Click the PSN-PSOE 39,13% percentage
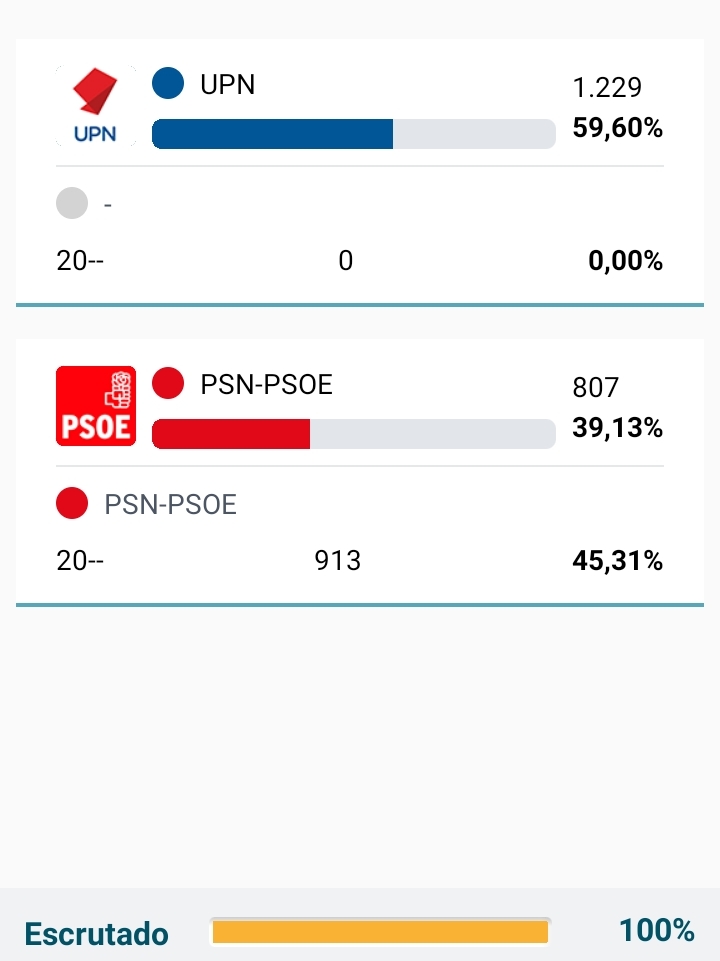Viewport: 720px width, 961px height. coord(617,428)
